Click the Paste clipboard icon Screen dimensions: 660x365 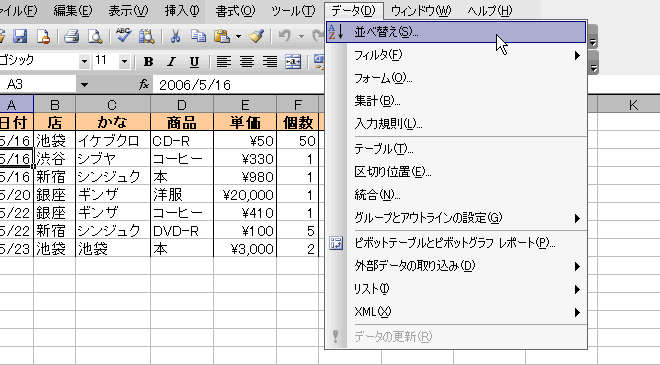coord(222,36)
